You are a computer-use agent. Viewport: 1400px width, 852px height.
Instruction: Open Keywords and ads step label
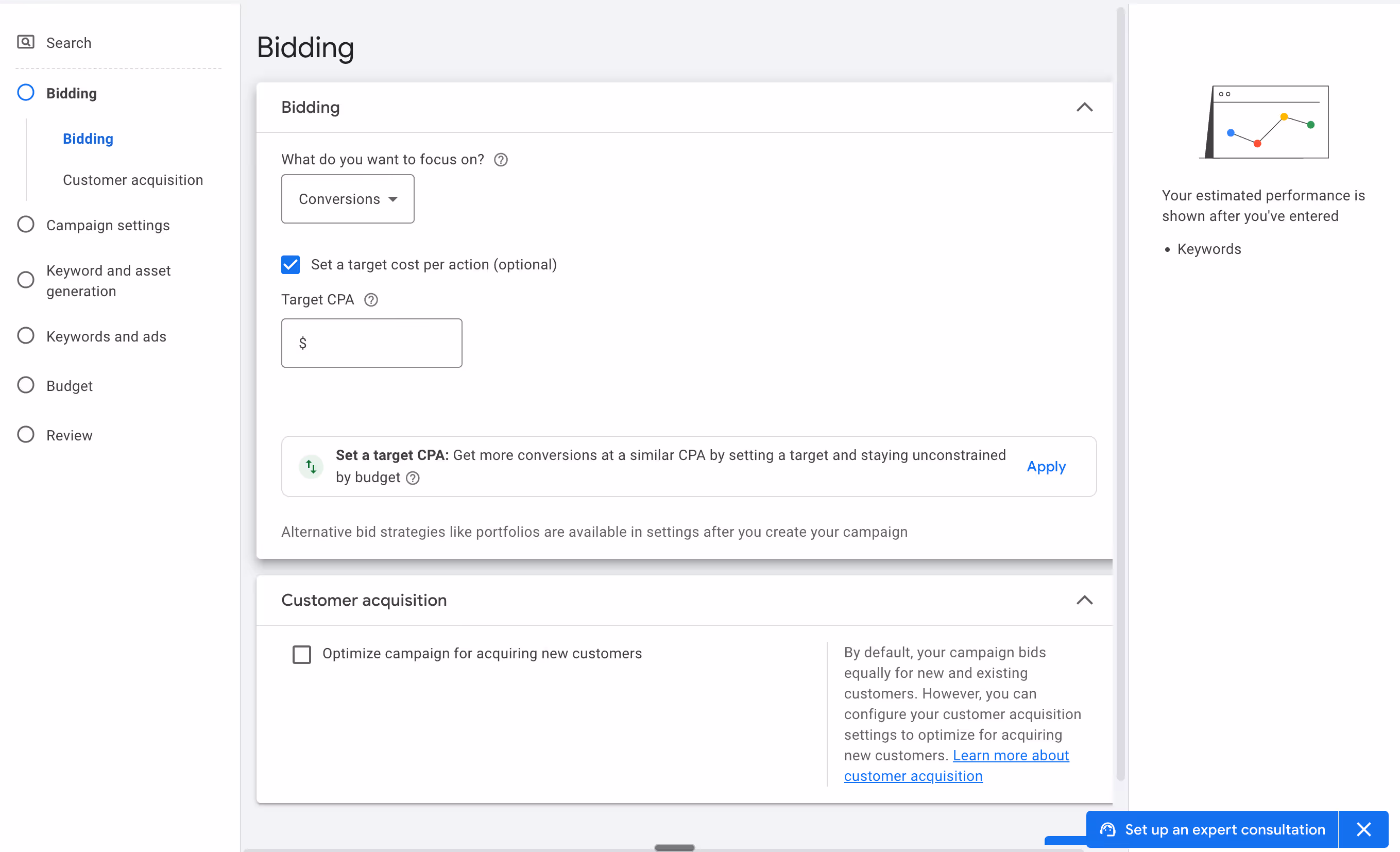(106, 336)
